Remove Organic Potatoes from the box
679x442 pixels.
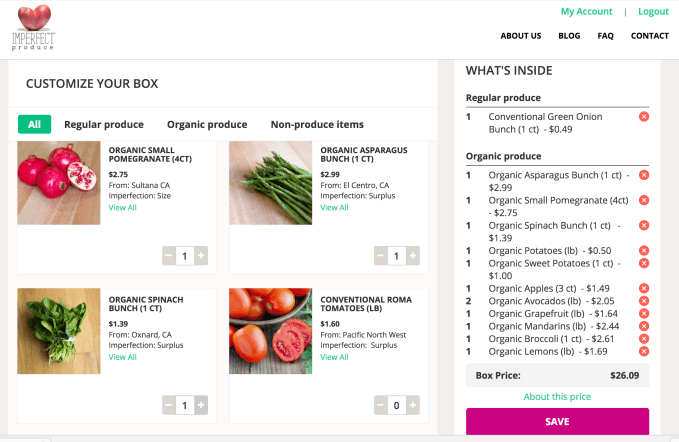(x=644, y=250)
